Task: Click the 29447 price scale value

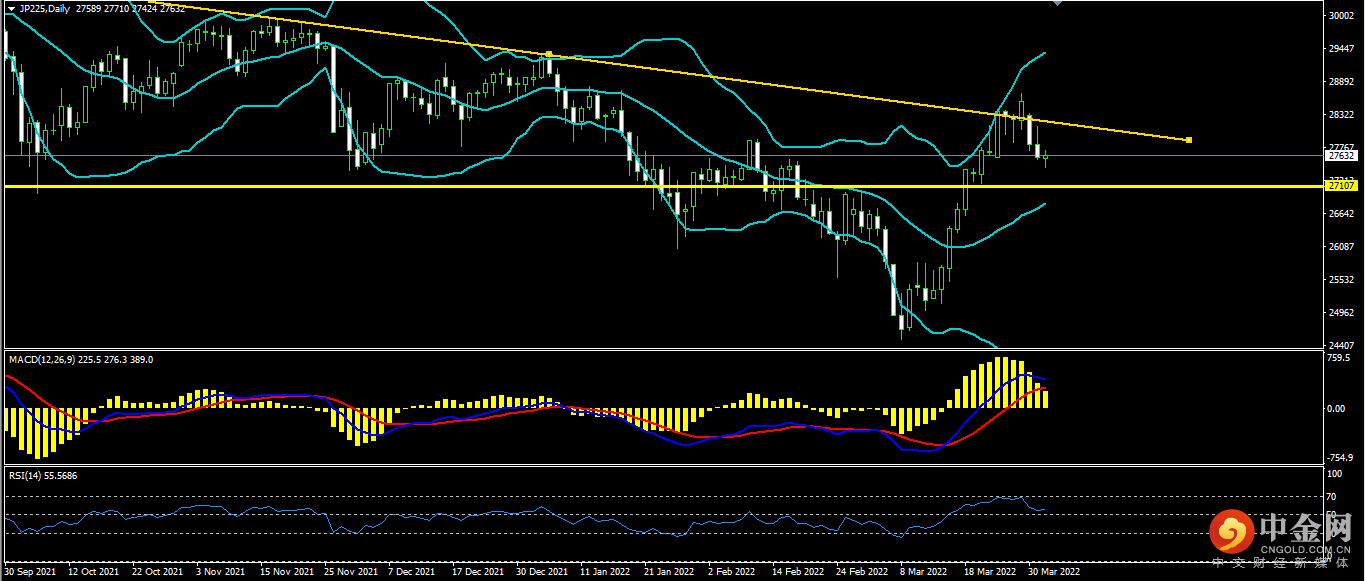Action: pos(1341,49)
